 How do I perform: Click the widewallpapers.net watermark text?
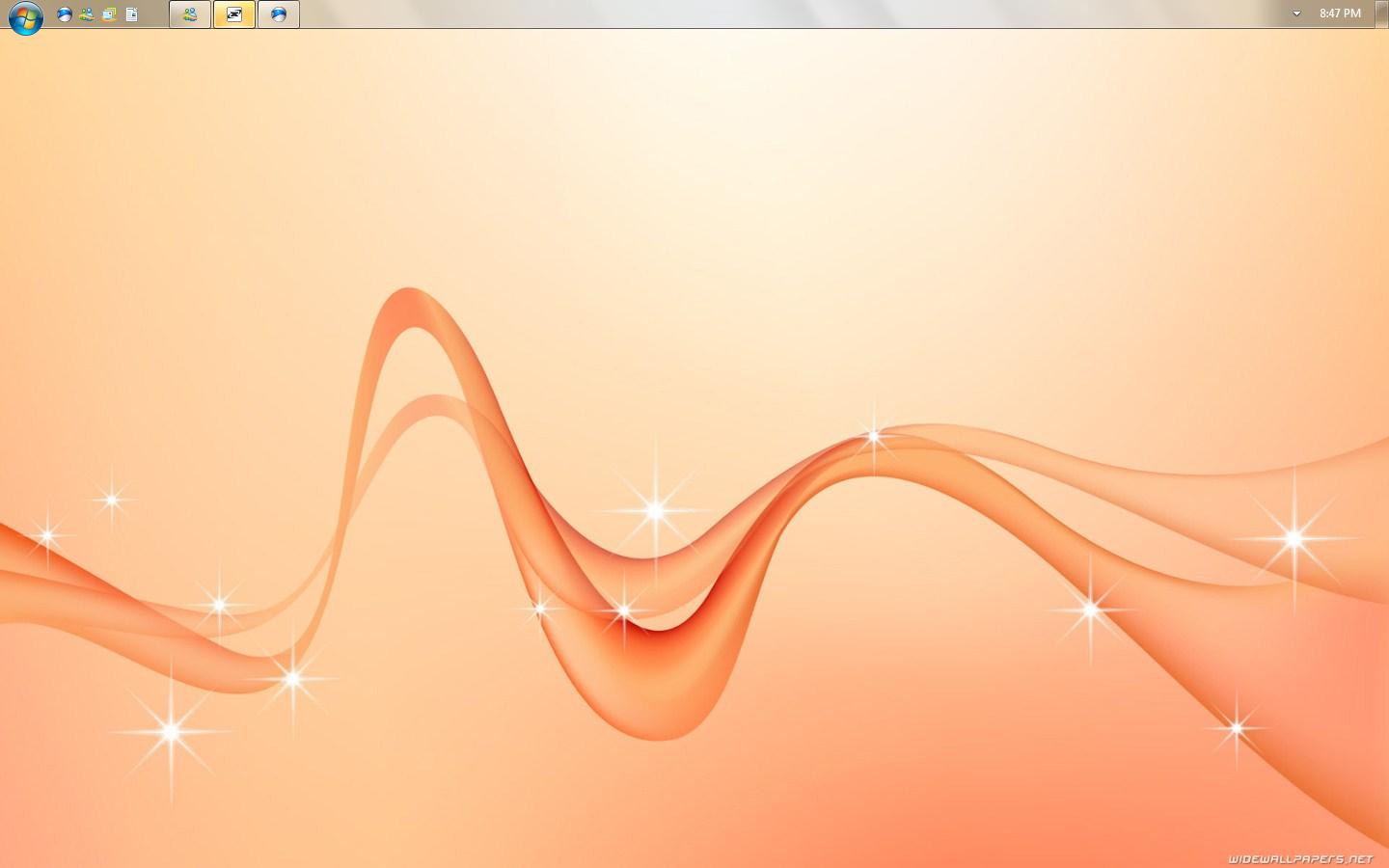(x=1299, y=858)
